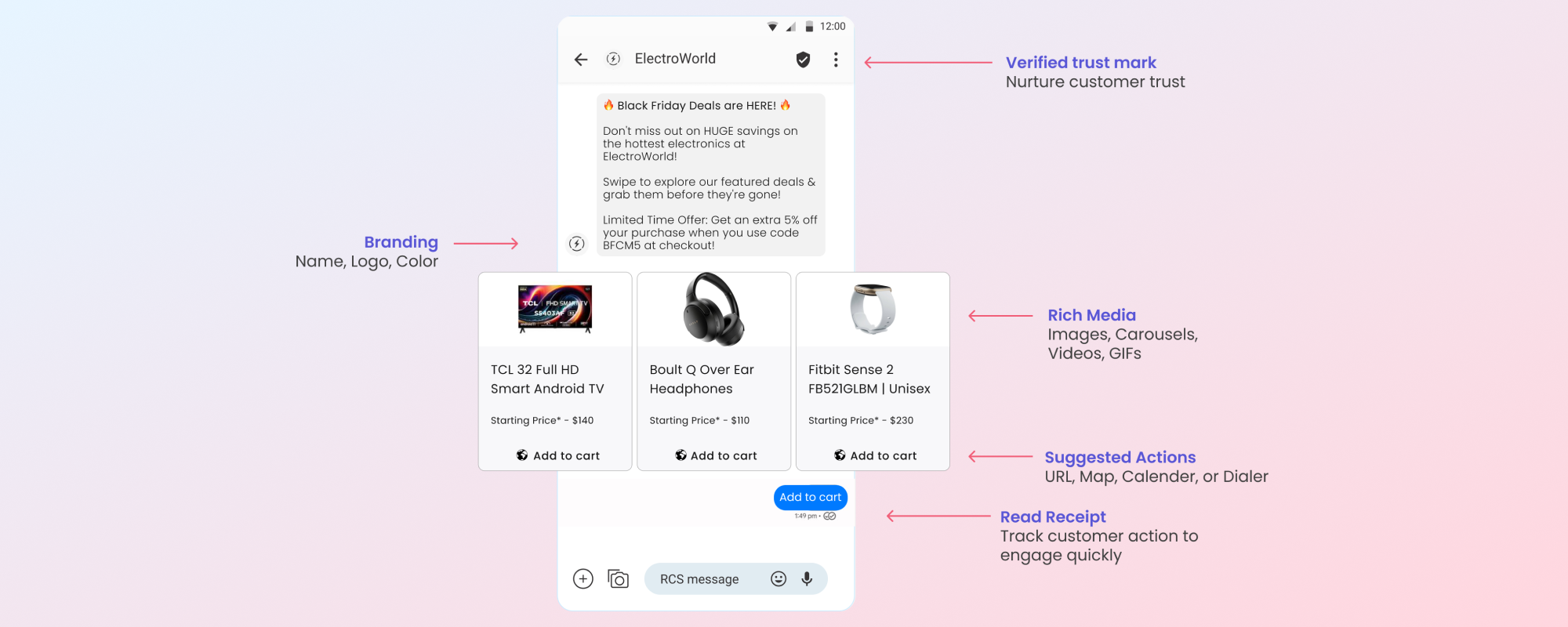Tap the ElectroWorld lightning logo in header
Viewport: 1568px width, 627px height.
point(613,59)
